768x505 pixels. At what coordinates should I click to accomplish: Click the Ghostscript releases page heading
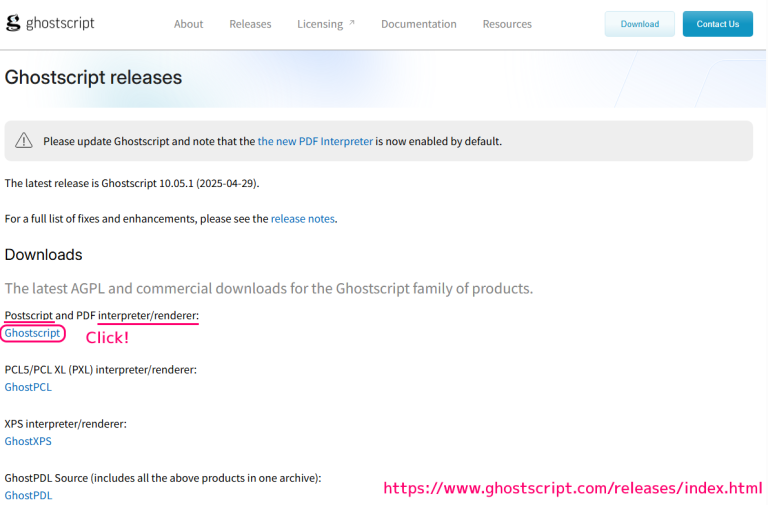pos(93,77)
